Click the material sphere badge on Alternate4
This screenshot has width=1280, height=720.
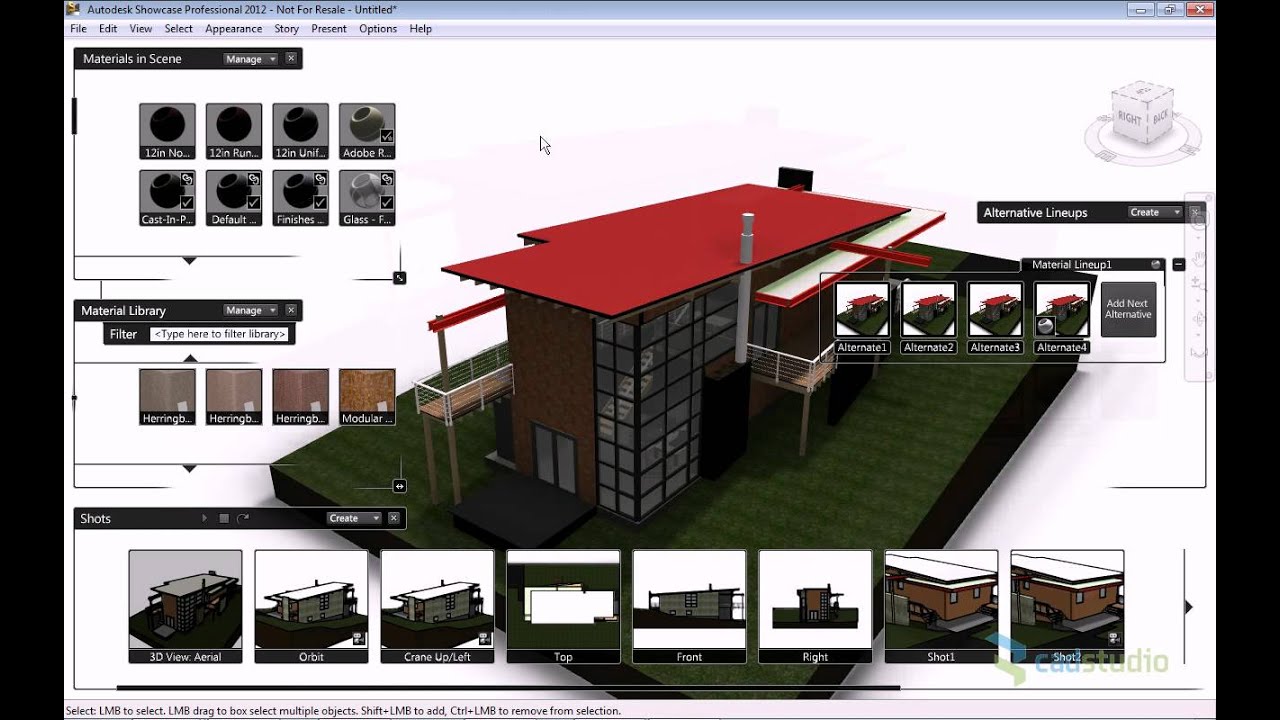point(1045,326)
